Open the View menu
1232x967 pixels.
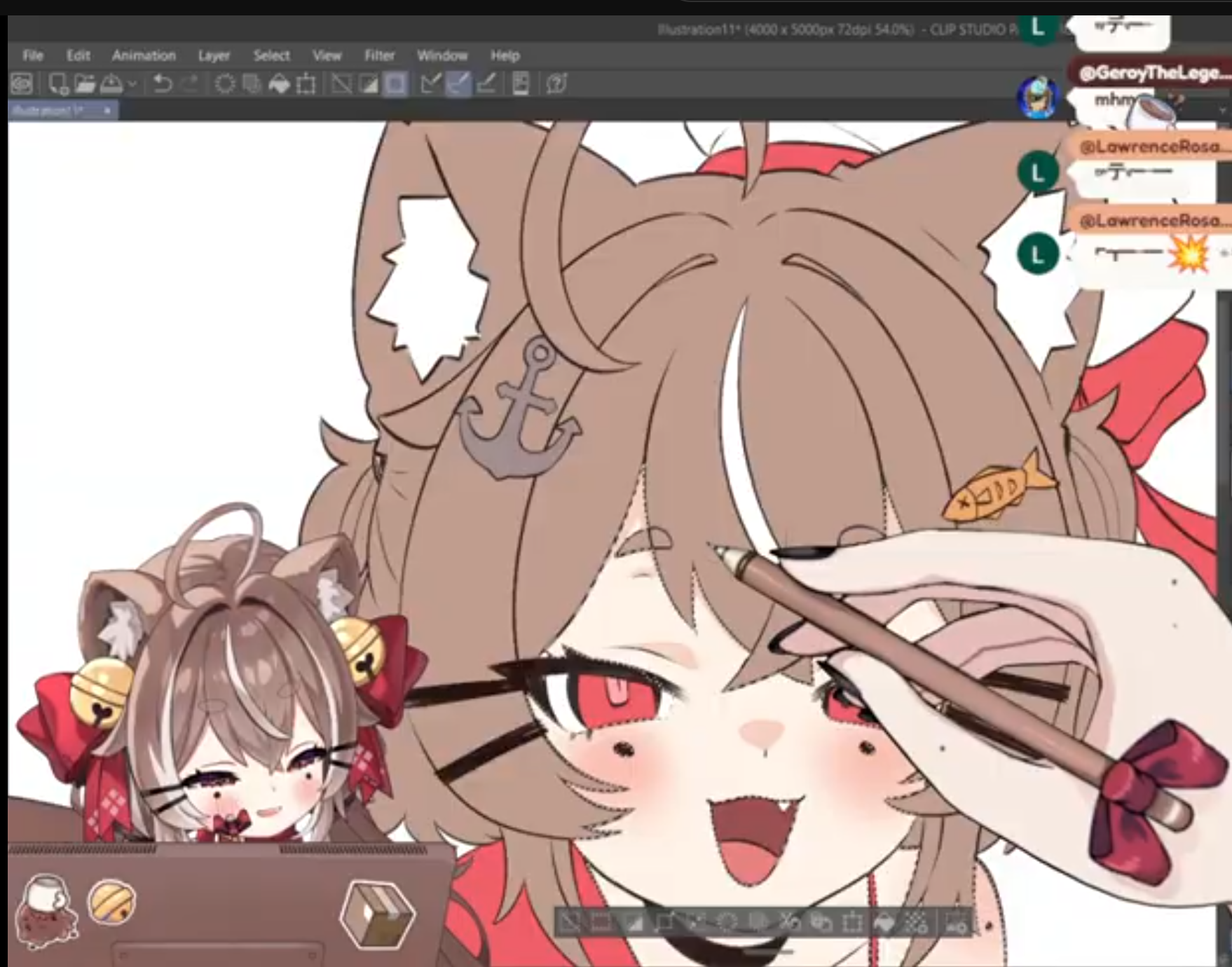click(x=327, y=55)
